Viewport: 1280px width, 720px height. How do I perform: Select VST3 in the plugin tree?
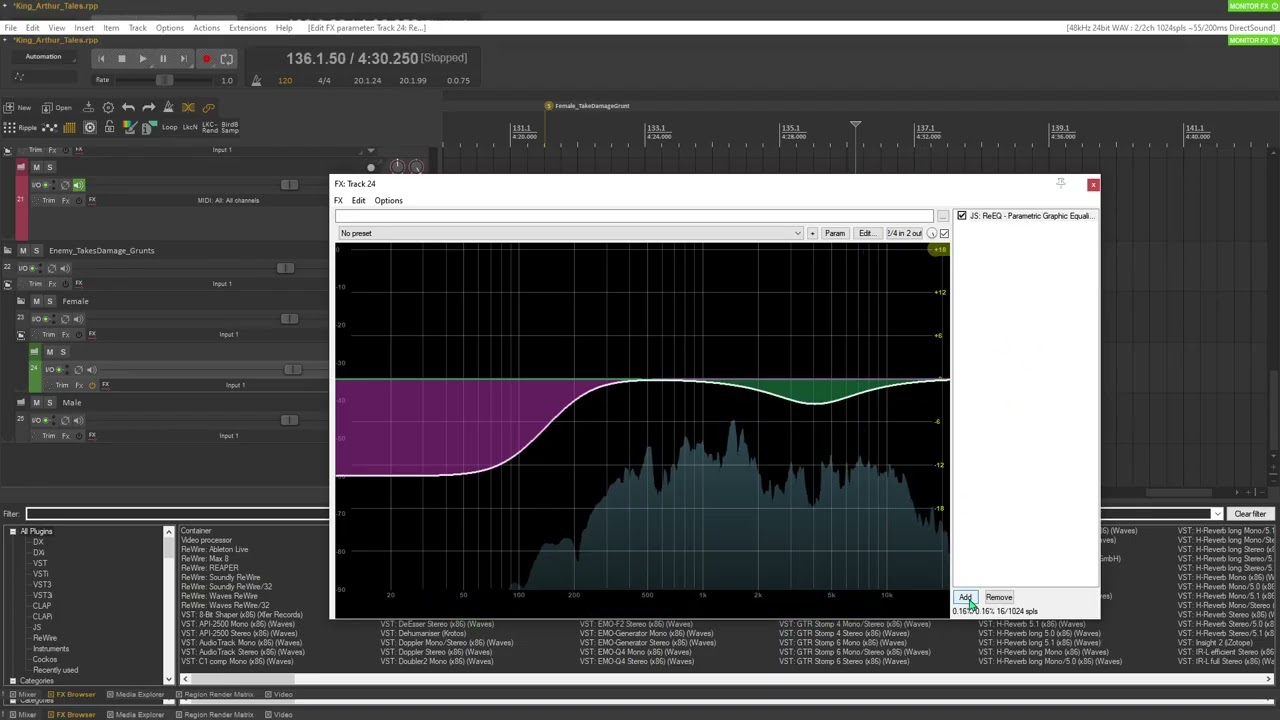42,585
